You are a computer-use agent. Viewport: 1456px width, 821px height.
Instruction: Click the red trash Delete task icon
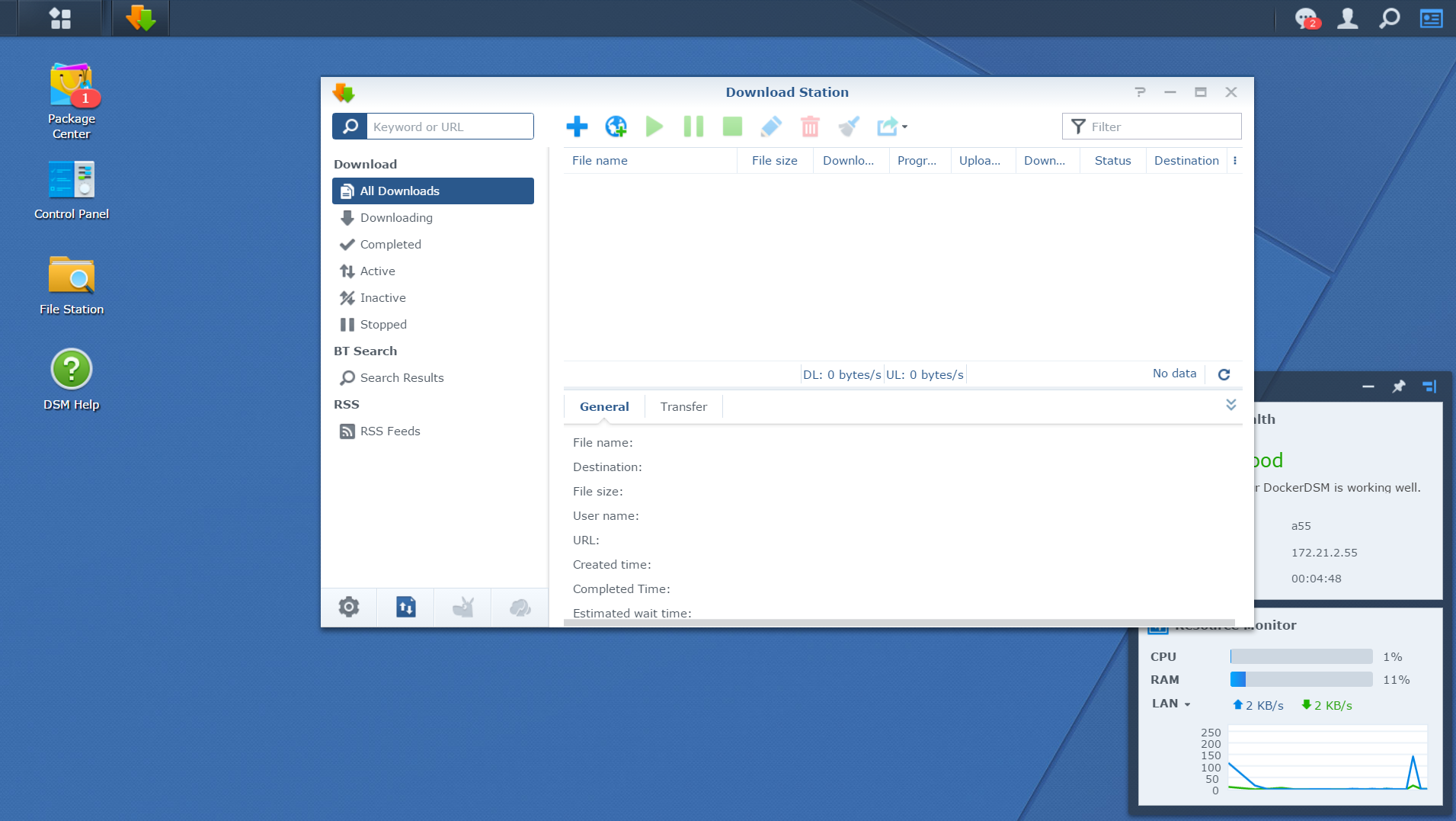tap(810, 127)
